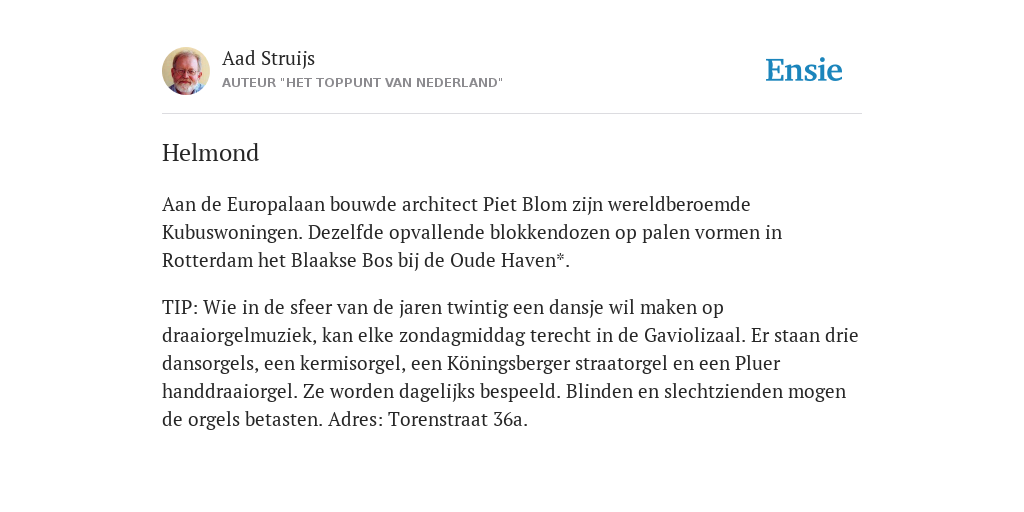Screen dimensions: 1024x512
Task: Open the Ensie logo link
Action: pyautogui.click(x=804, y=70)
